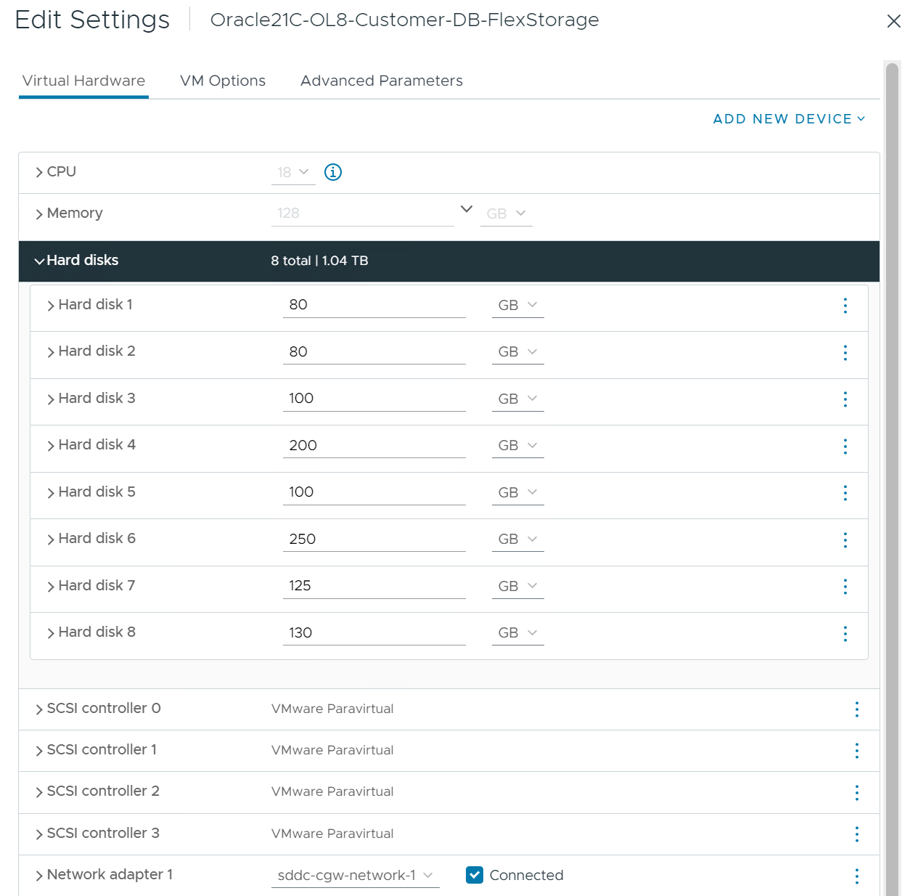Open the Hard disk 1 actions menu
910x896 pixels.
[x=845, y=306]
